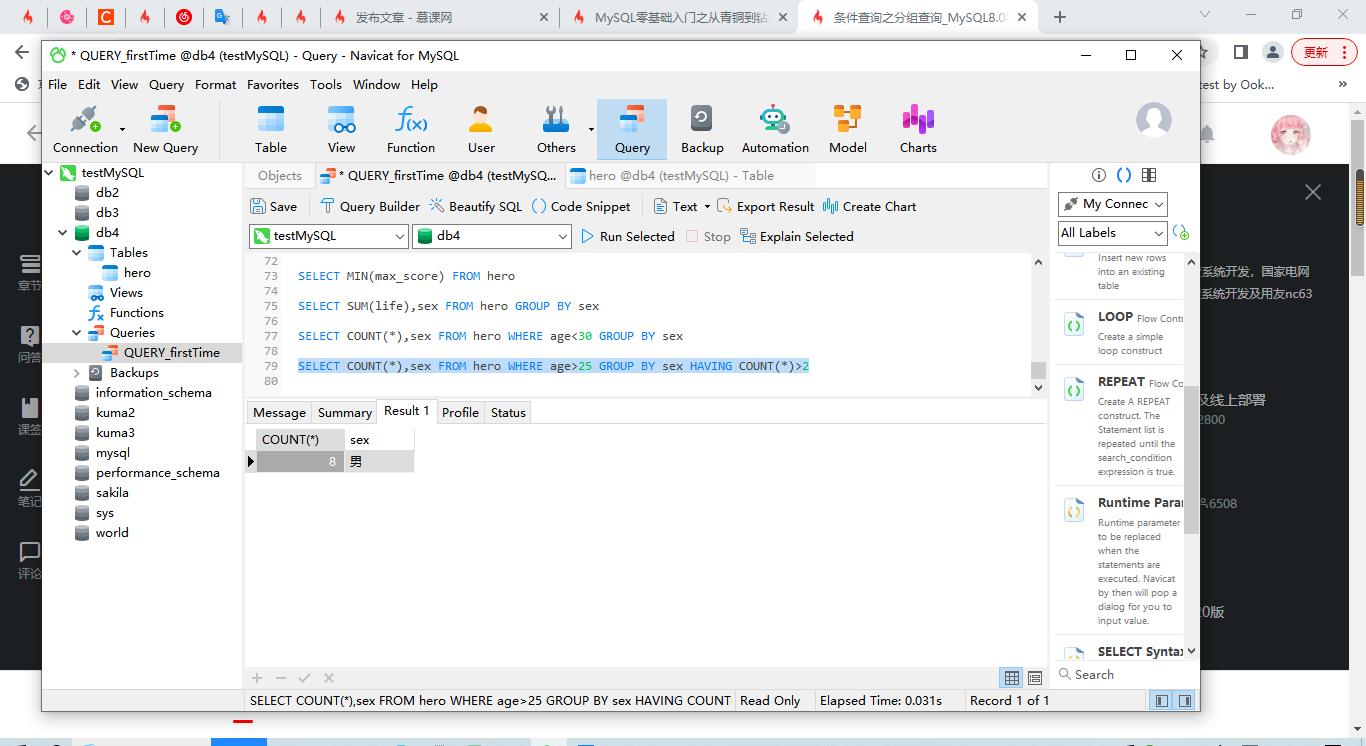The height and width of the screenshot is (746, 1366).
Task: Open the REPEAT snippet icon
Action: tap(1074, 390)
